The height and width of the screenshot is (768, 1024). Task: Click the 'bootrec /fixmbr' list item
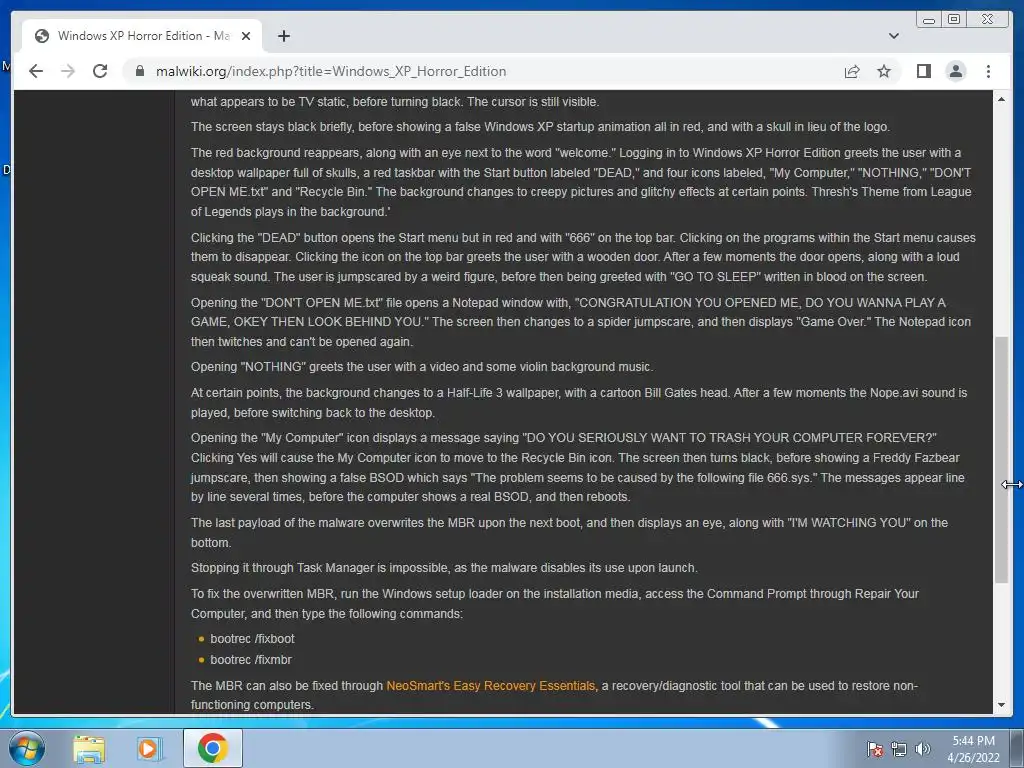tap(251, 660)
